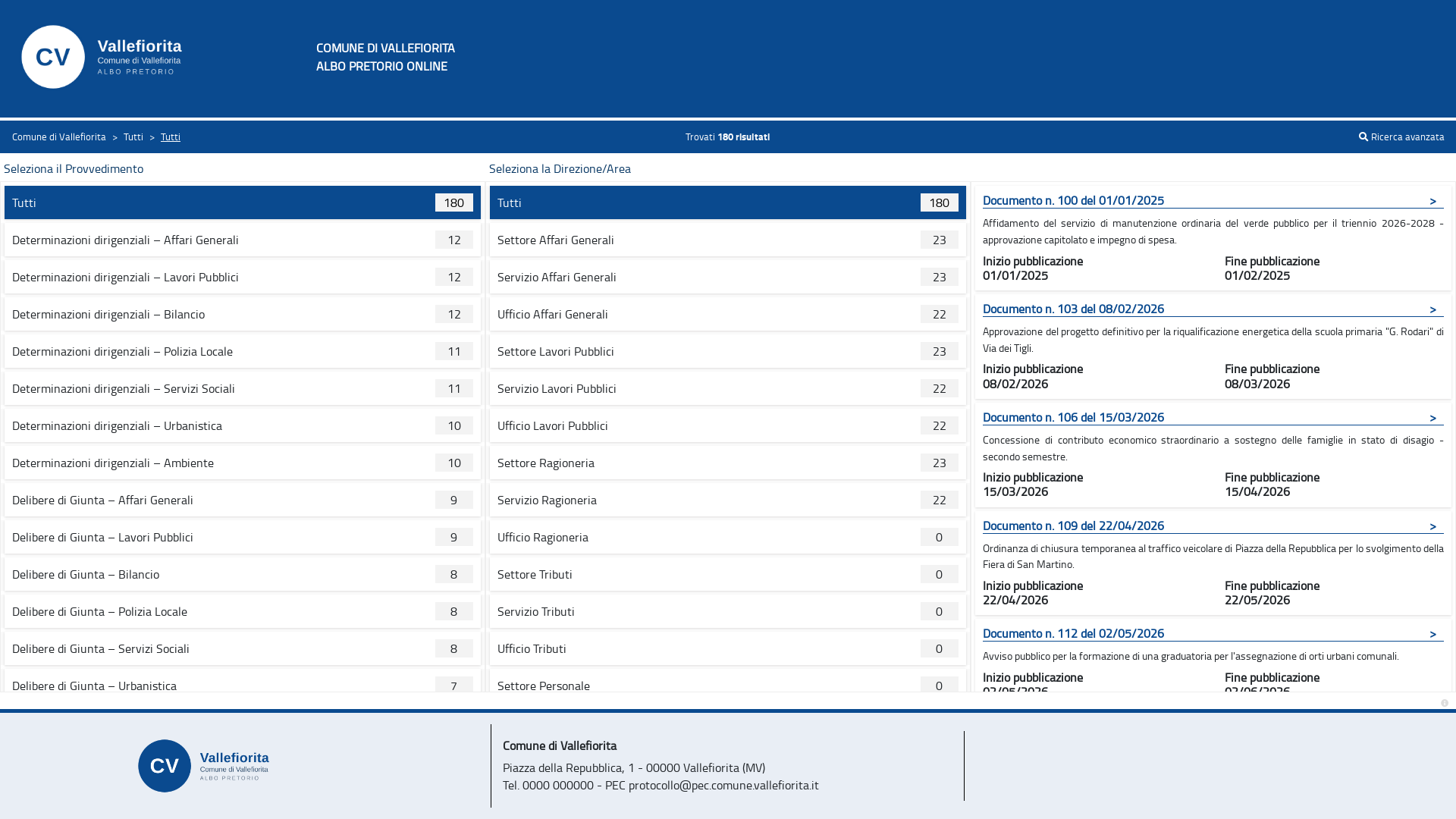
Task: Click the Vallefiorita logo in the header
Action: click(102, 57)
